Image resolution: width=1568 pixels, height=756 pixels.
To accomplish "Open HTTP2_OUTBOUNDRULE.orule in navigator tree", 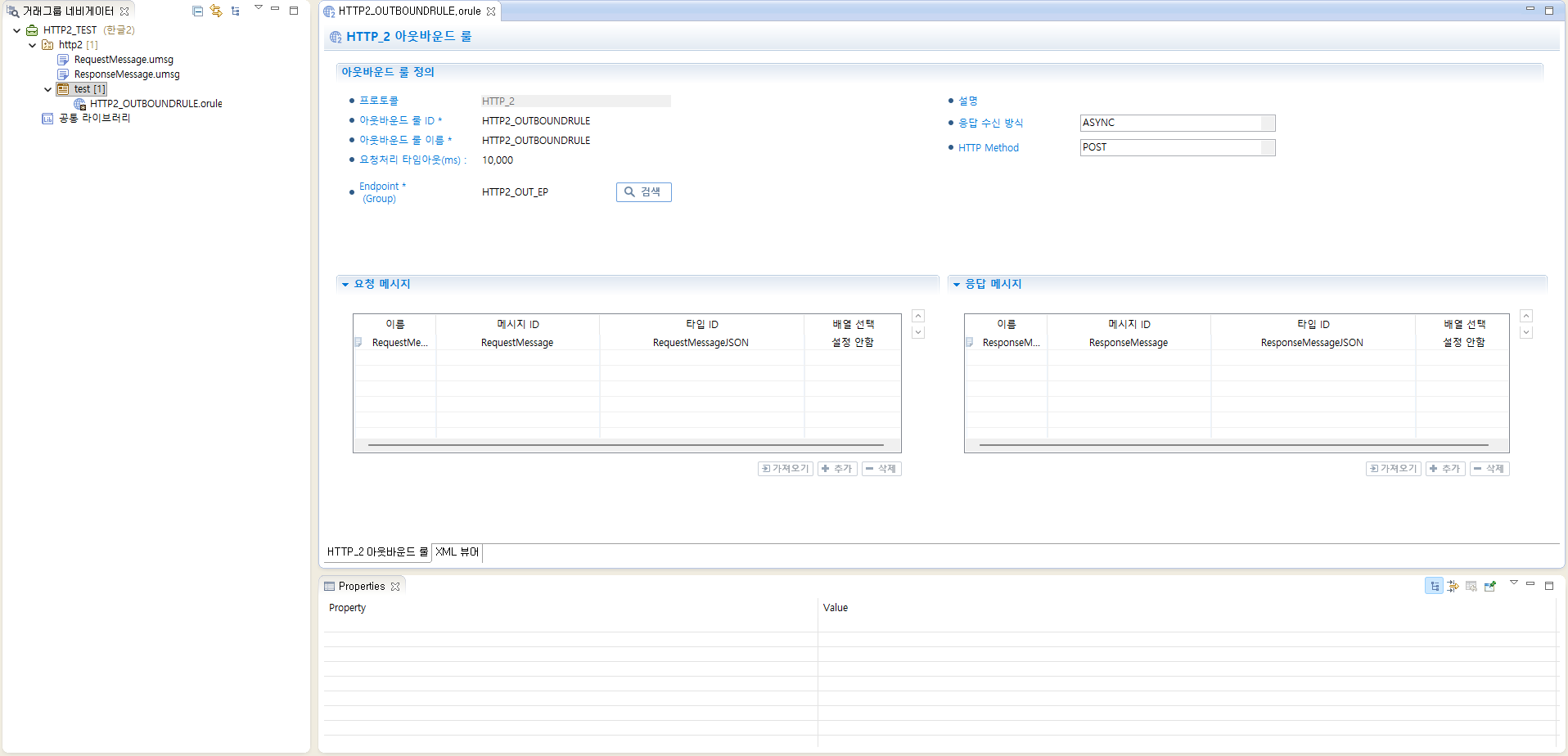I will pos(155,104).
